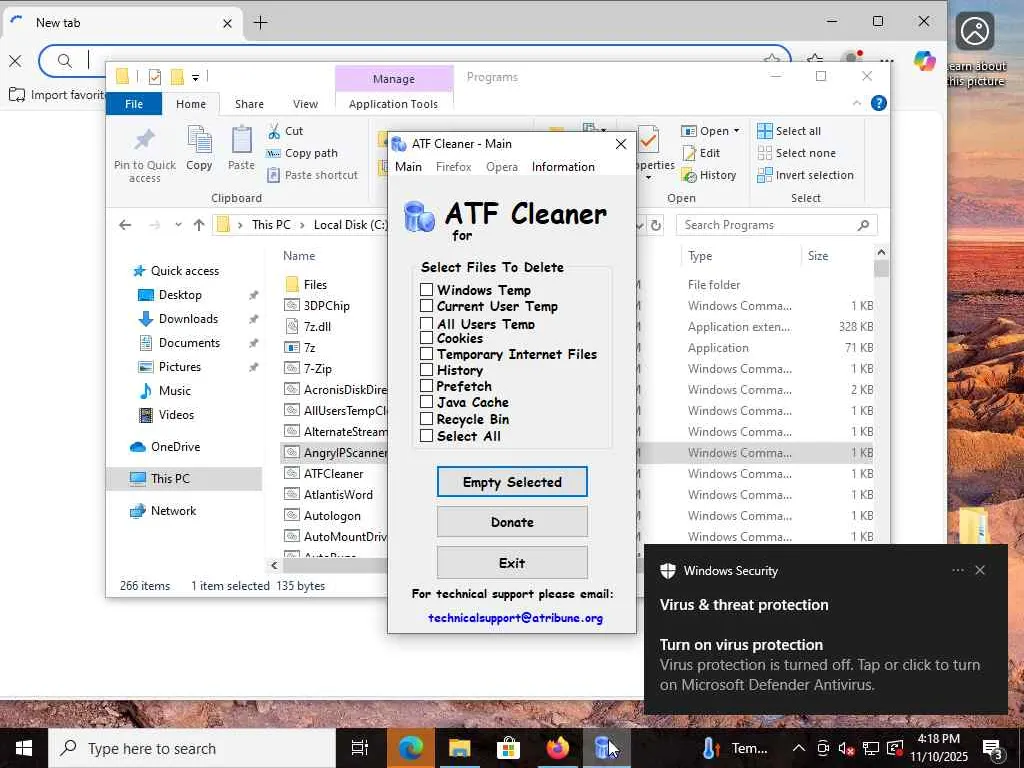
Task: Expand the Open dropdown arrow in ribbon
Action: point(737,131)
